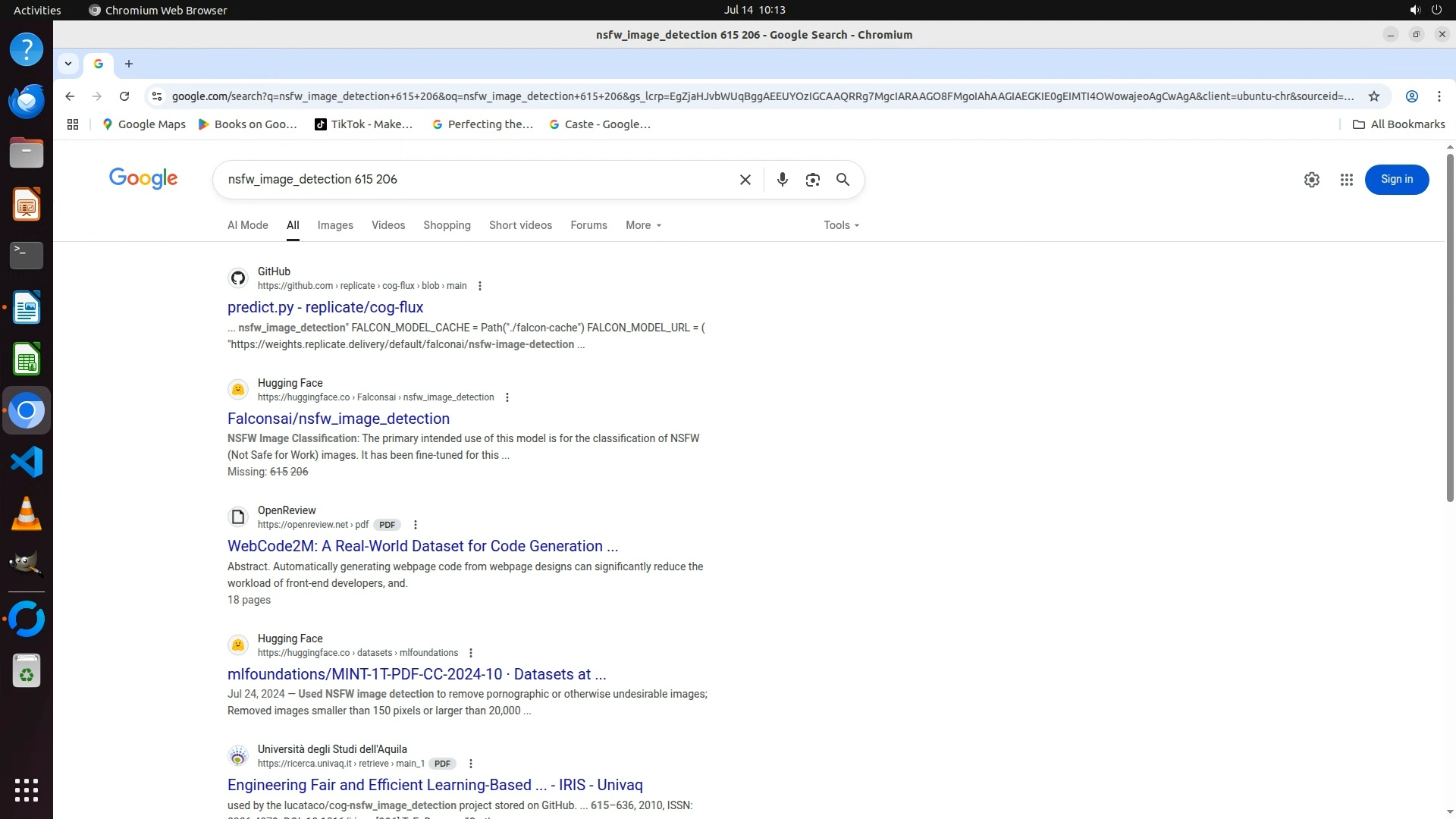Screen dimensions: 1456x819
Task: Click the voice search microphone icon
Action: [782, 180]
